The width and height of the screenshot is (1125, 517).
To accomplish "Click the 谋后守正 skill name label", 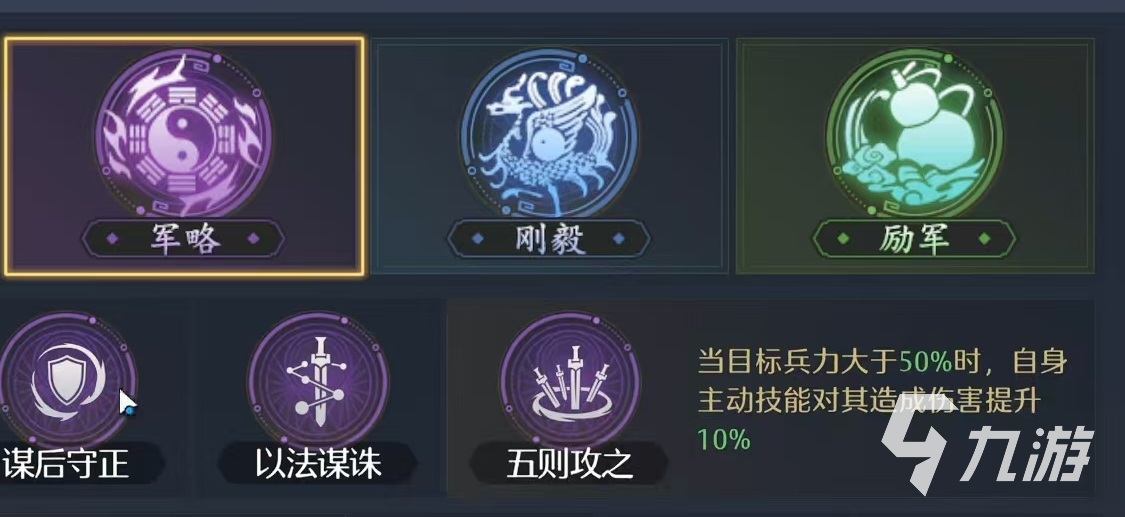I will tap(66, 465).
